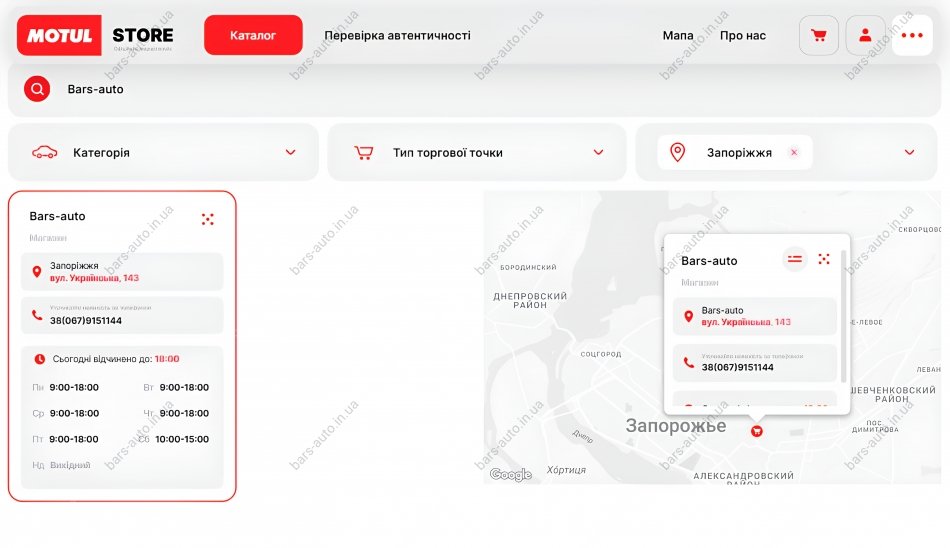Expand Тип торгової точки dropdown

point(477,152)
